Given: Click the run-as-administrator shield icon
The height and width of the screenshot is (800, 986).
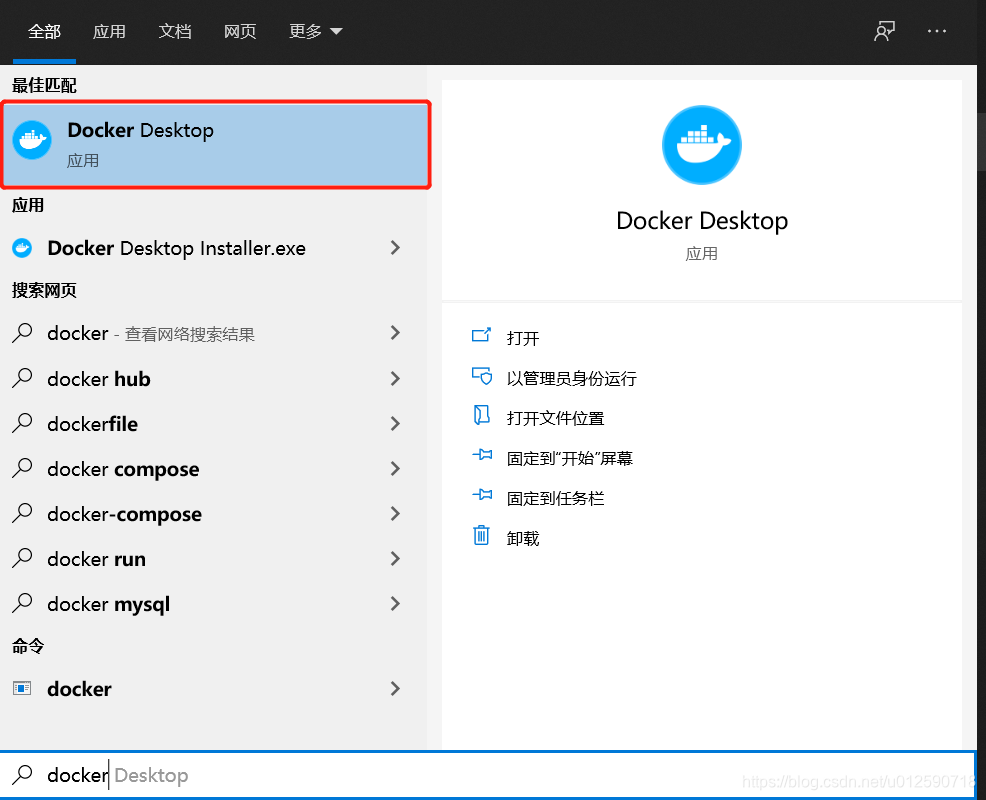Looking at the screenshot, I should (x=482, y=376).
